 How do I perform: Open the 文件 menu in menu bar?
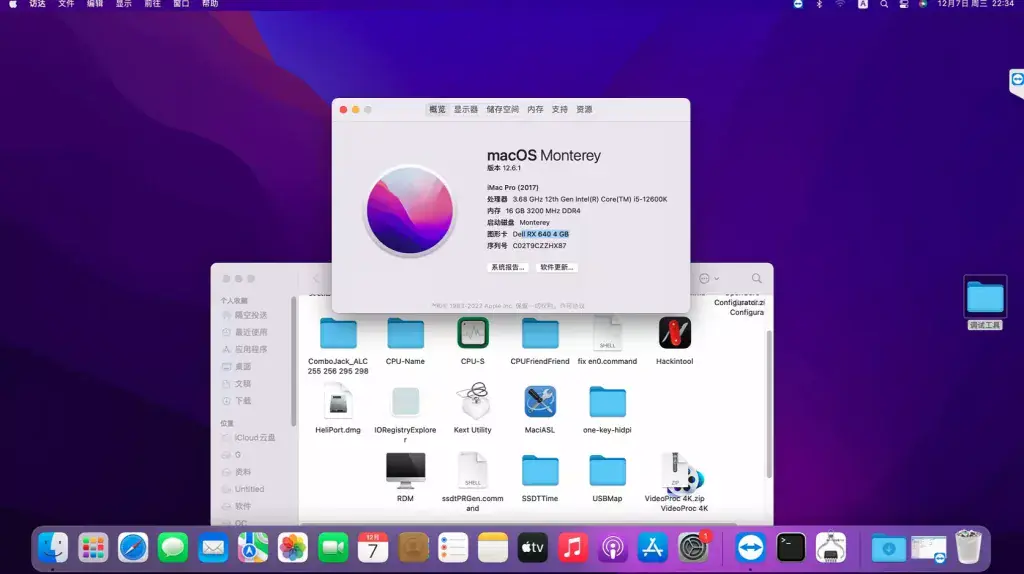(x=66, y=4)
